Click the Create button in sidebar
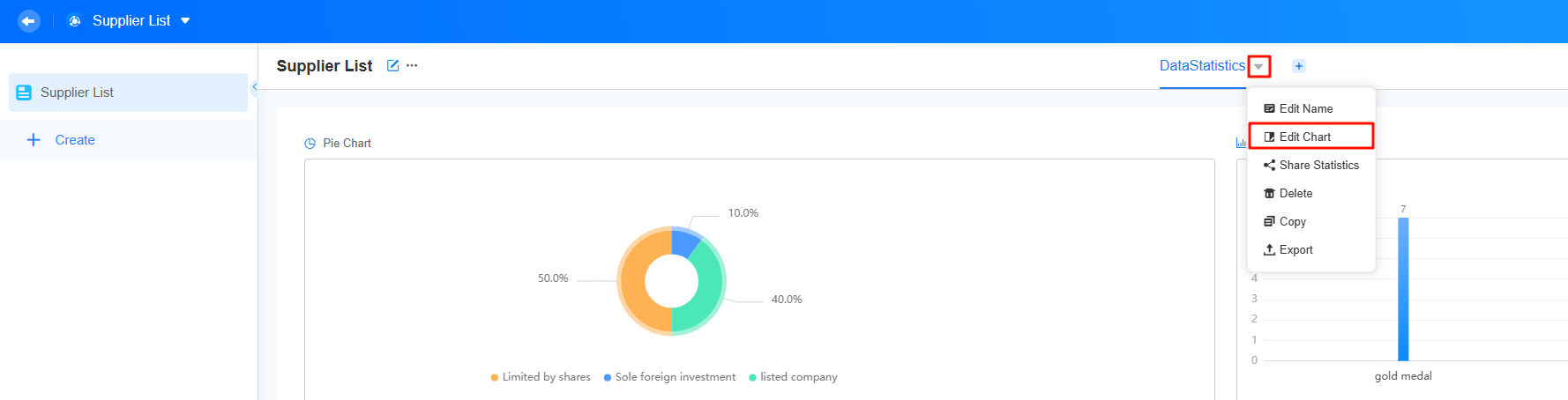 [62, 140]
